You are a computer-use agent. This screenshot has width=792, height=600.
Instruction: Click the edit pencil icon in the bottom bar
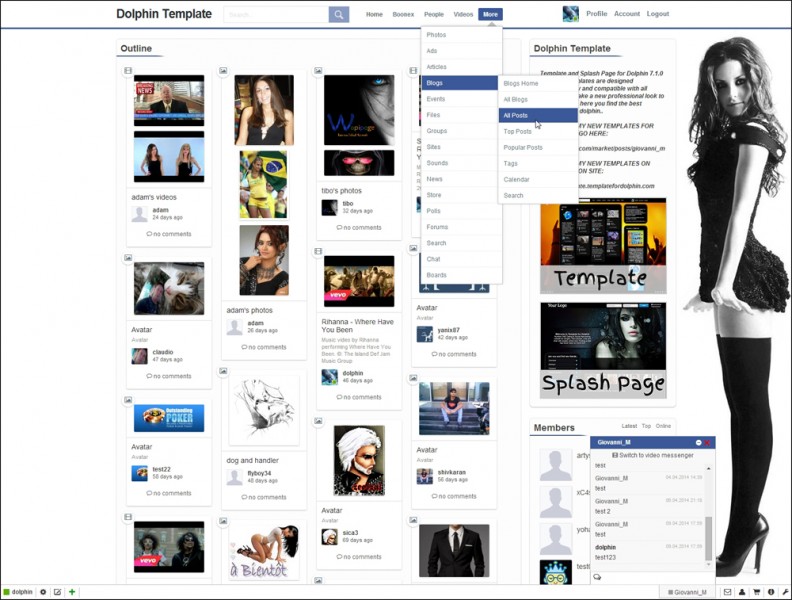coord(58,592)
